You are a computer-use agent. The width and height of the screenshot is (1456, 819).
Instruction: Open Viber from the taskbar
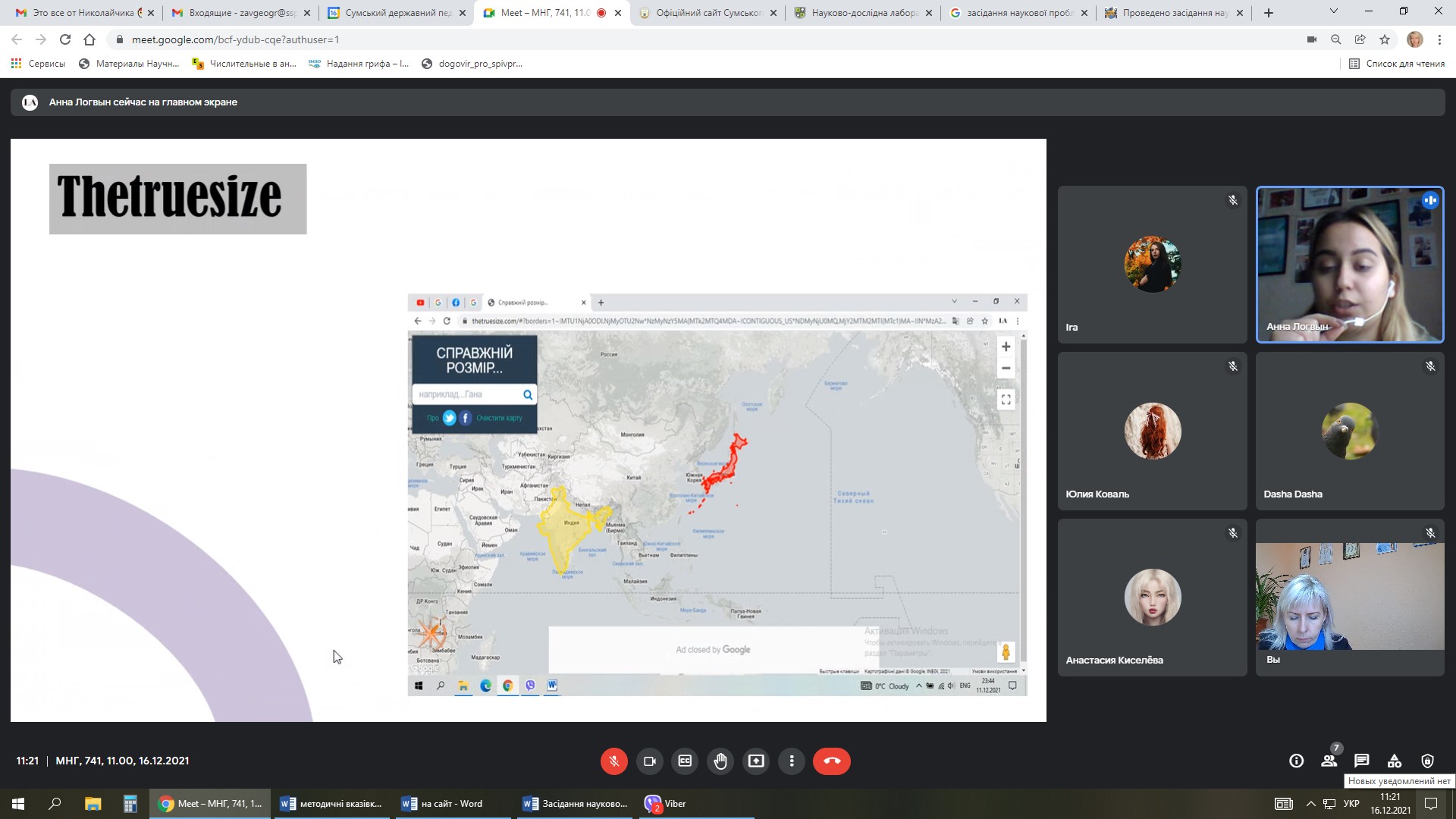pyautogui.click(x=665, y=804)
